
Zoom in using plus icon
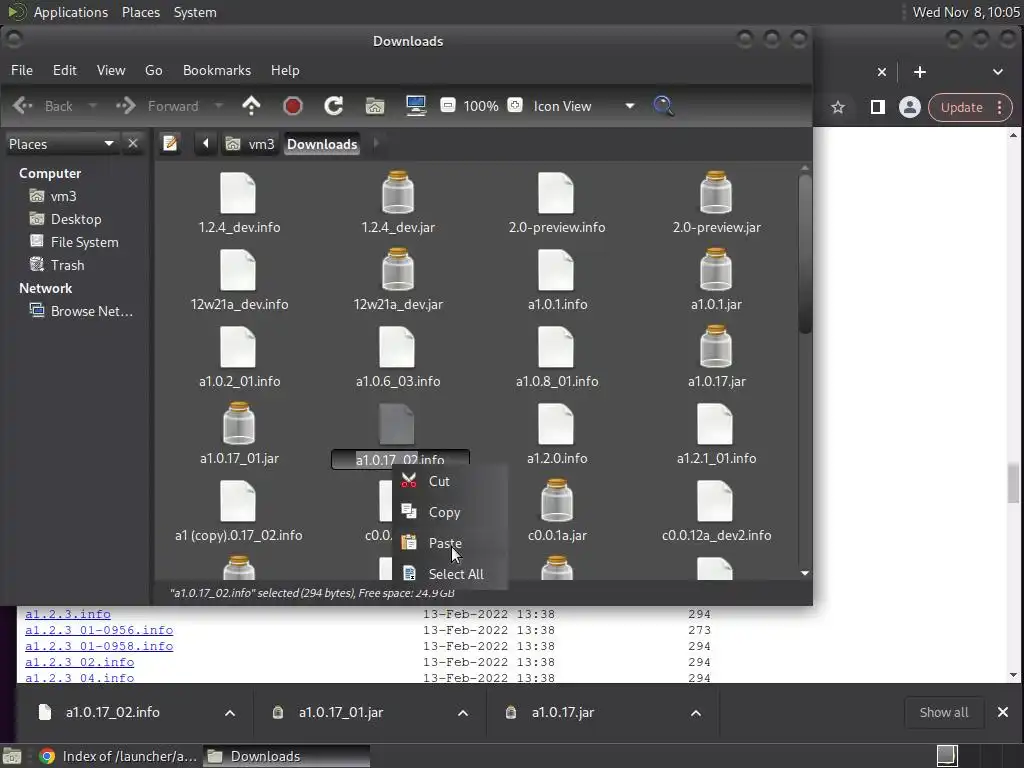click(x=515, y=105)
